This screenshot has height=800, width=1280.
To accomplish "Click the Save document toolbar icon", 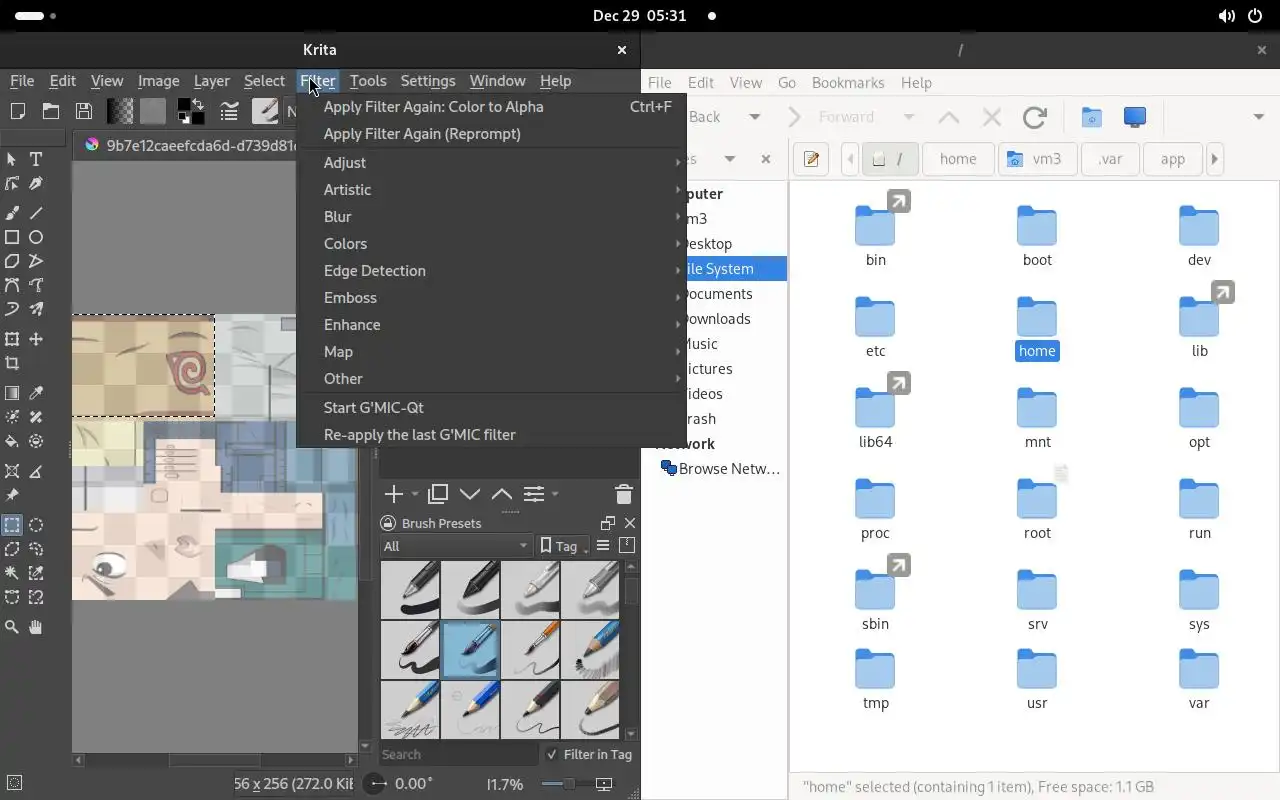I will point(84,111).
